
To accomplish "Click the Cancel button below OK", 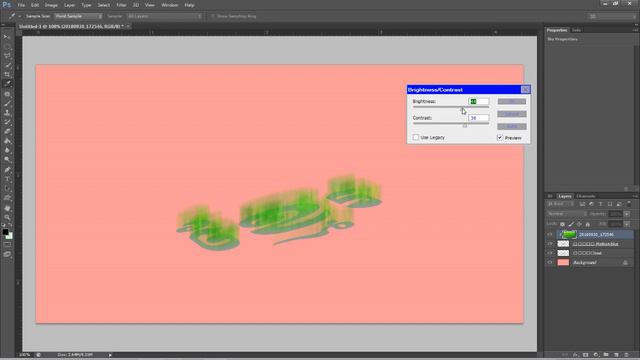I will coord(512,114).
